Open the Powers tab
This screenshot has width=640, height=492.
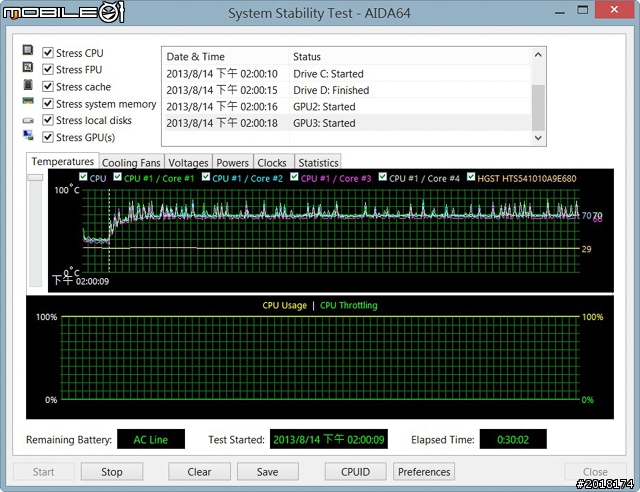tap(233, 163)
